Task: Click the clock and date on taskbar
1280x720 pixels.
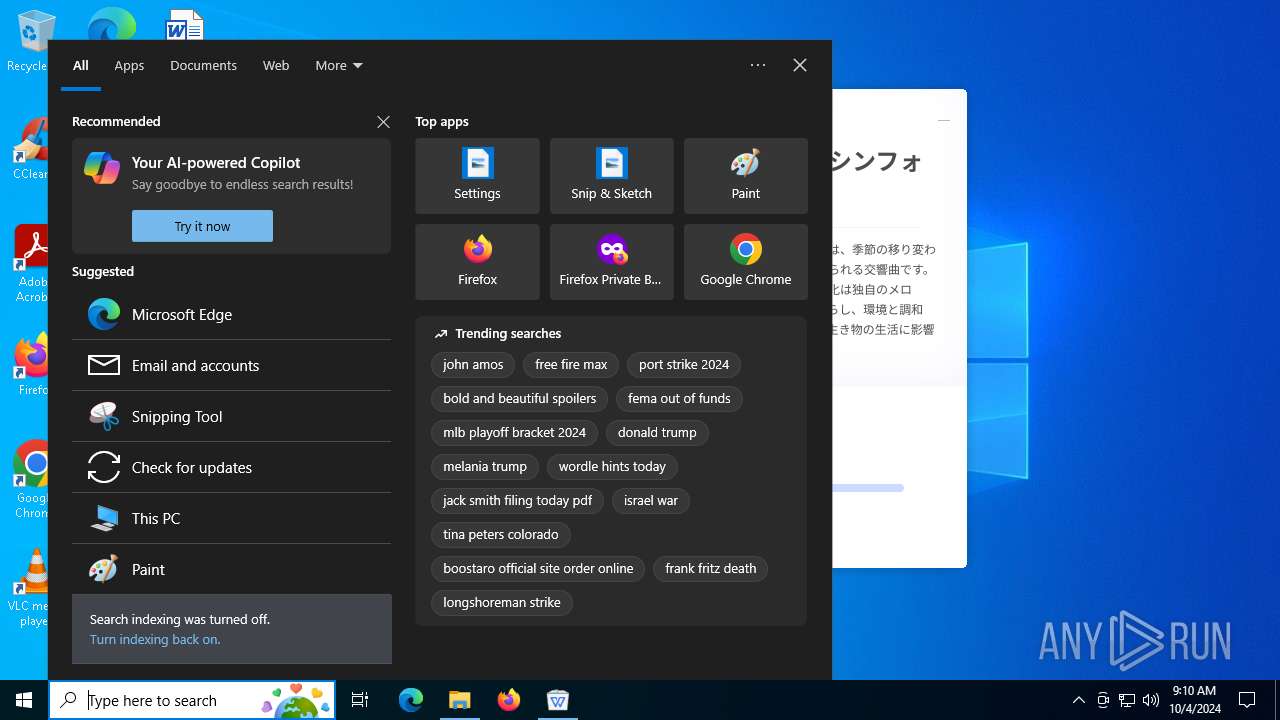Action: [1195, 700]
